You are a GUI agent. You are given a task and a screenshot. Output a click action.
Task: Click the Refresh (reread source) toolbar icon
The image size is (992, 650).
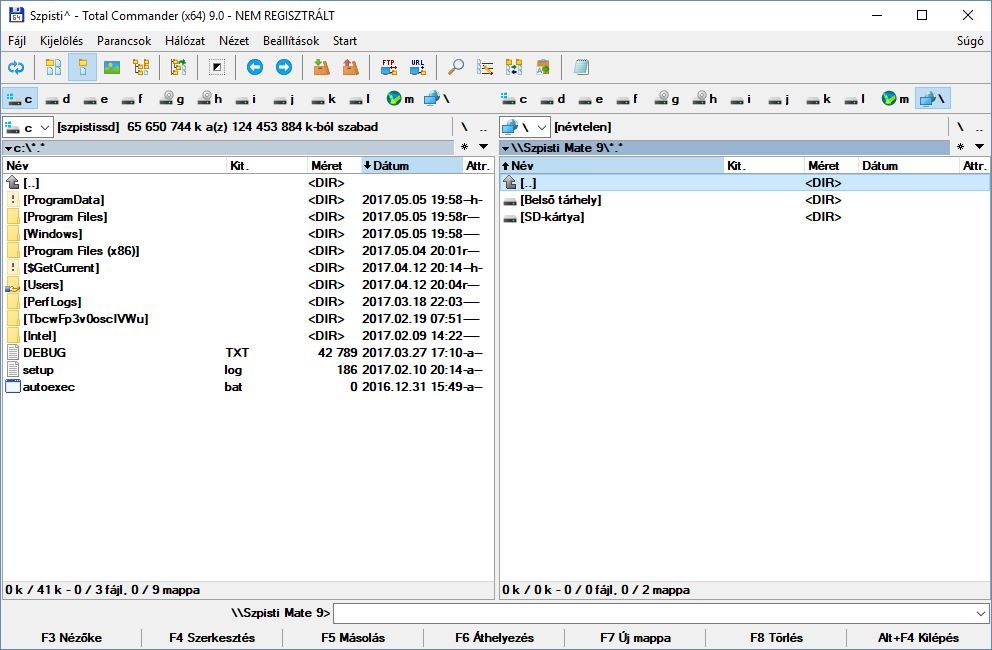[16, 67]
